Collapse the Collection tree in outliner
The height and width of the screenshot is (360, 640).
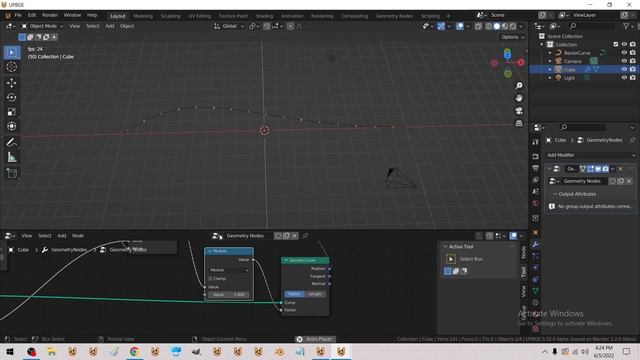(x=542, y=44)
